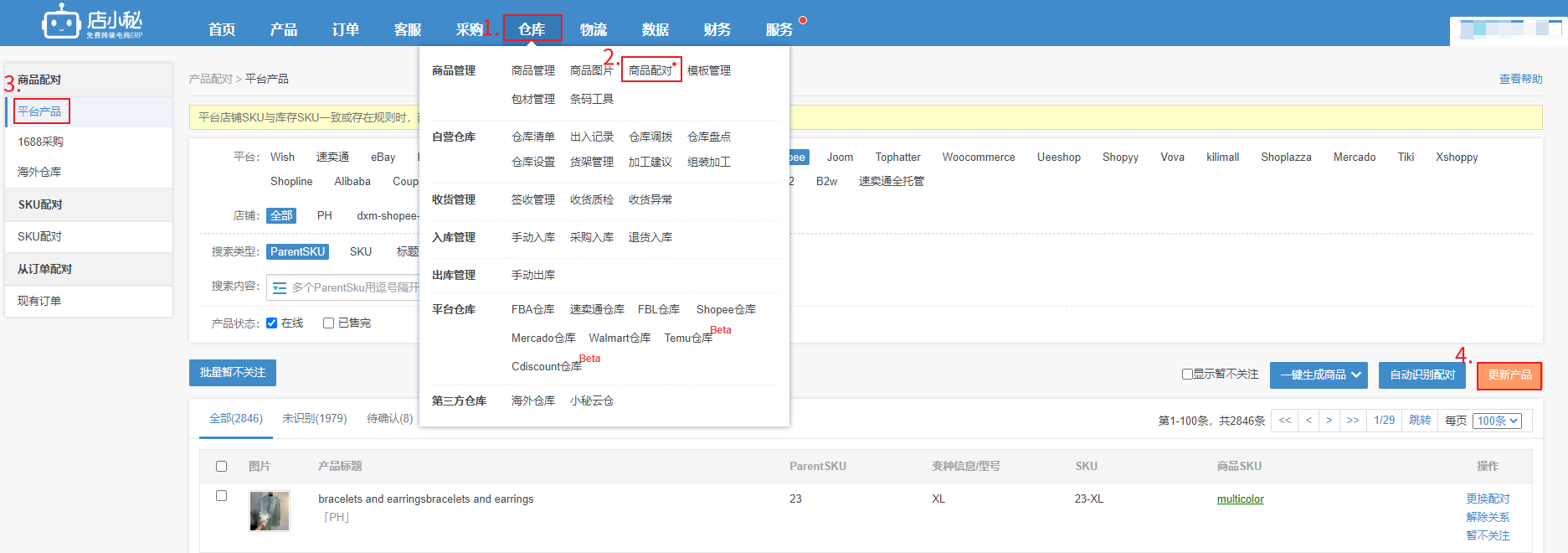This screenshot has height=553, width=1568.
Task: Open the 仓库 top menu
Action: (532, 29)
